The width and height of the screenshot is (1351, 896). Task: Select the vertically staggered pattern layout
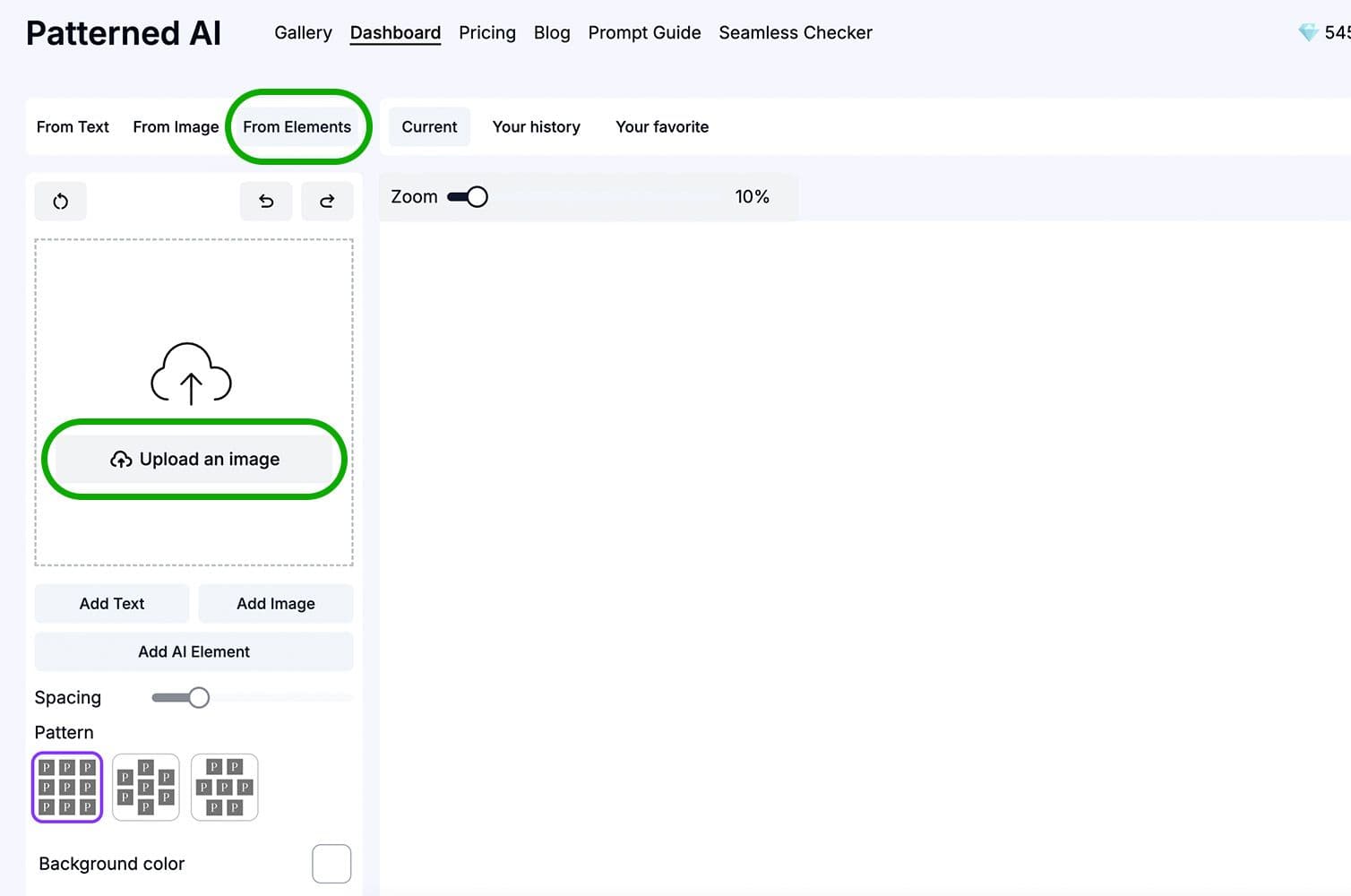[146, 787]
